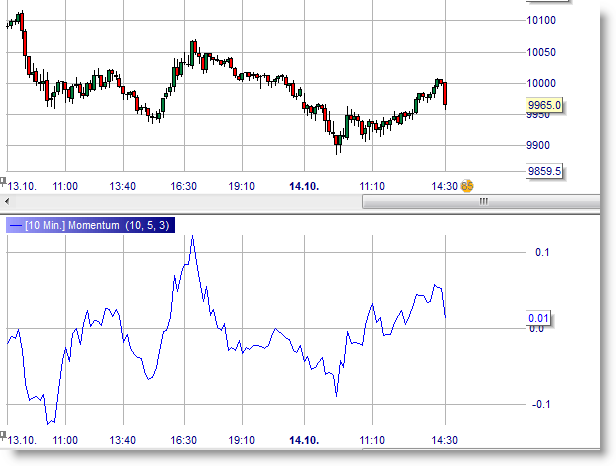This screenshot has height=466, width=616.
Task: Click the bold 14.10. date on the price chart axis
Action: tap(304, 186)
